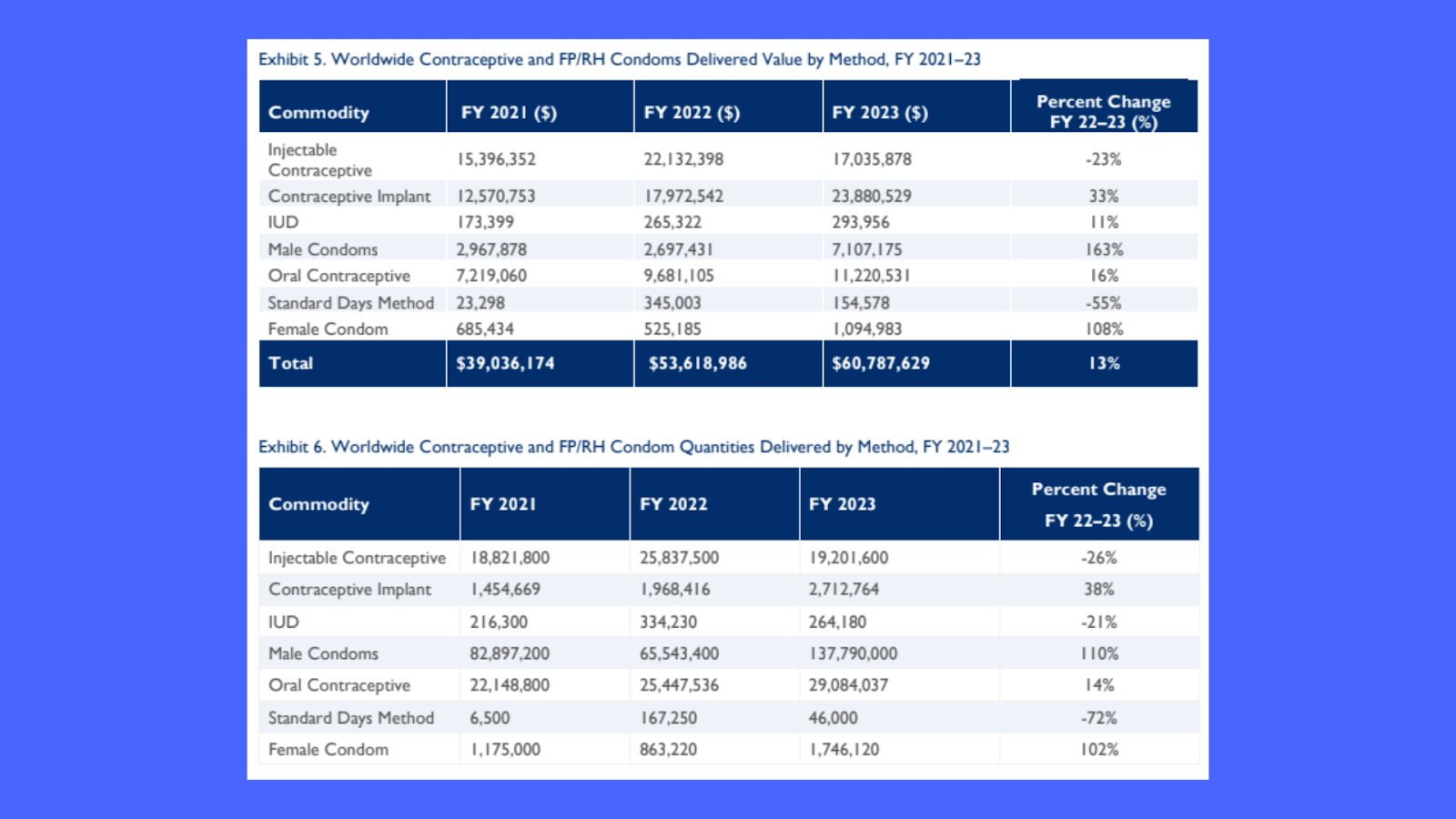Click the -72% percent change cell
The height and width of the screenshot is (819, 1456).
tap(1099, 718)
